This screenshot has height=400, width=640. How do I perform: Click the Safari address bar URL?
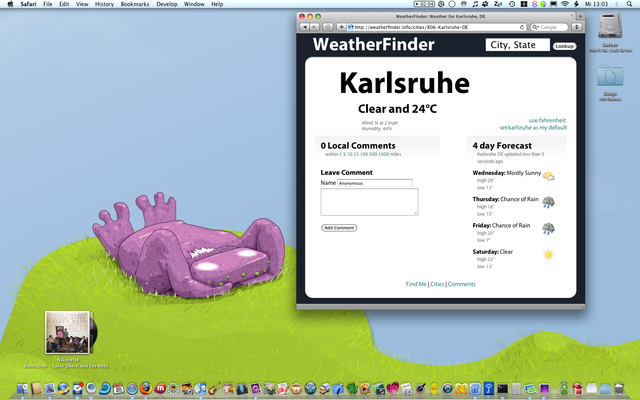tap(436, 27)
